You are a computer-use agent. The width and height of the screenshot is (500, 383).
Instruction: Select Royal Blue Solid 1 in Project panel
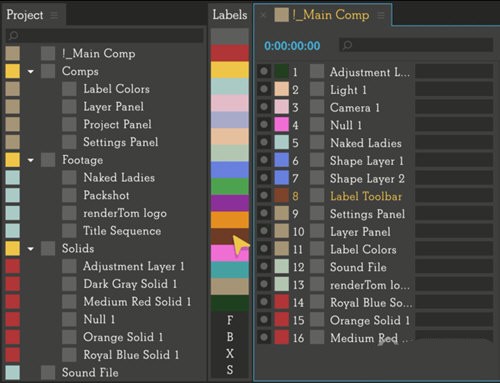[131, 355]
